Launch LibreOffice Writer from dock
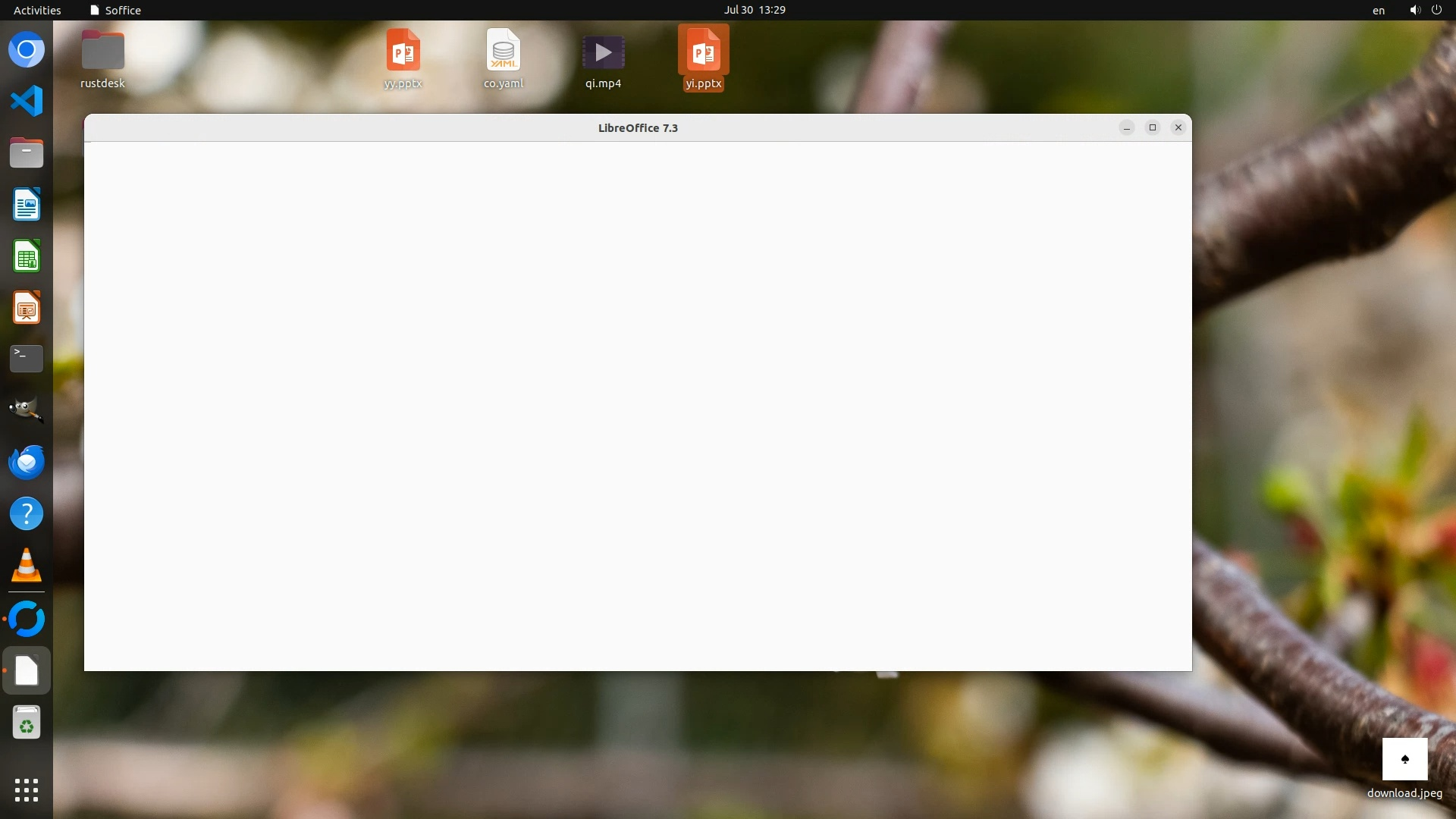 pos(27,205)
